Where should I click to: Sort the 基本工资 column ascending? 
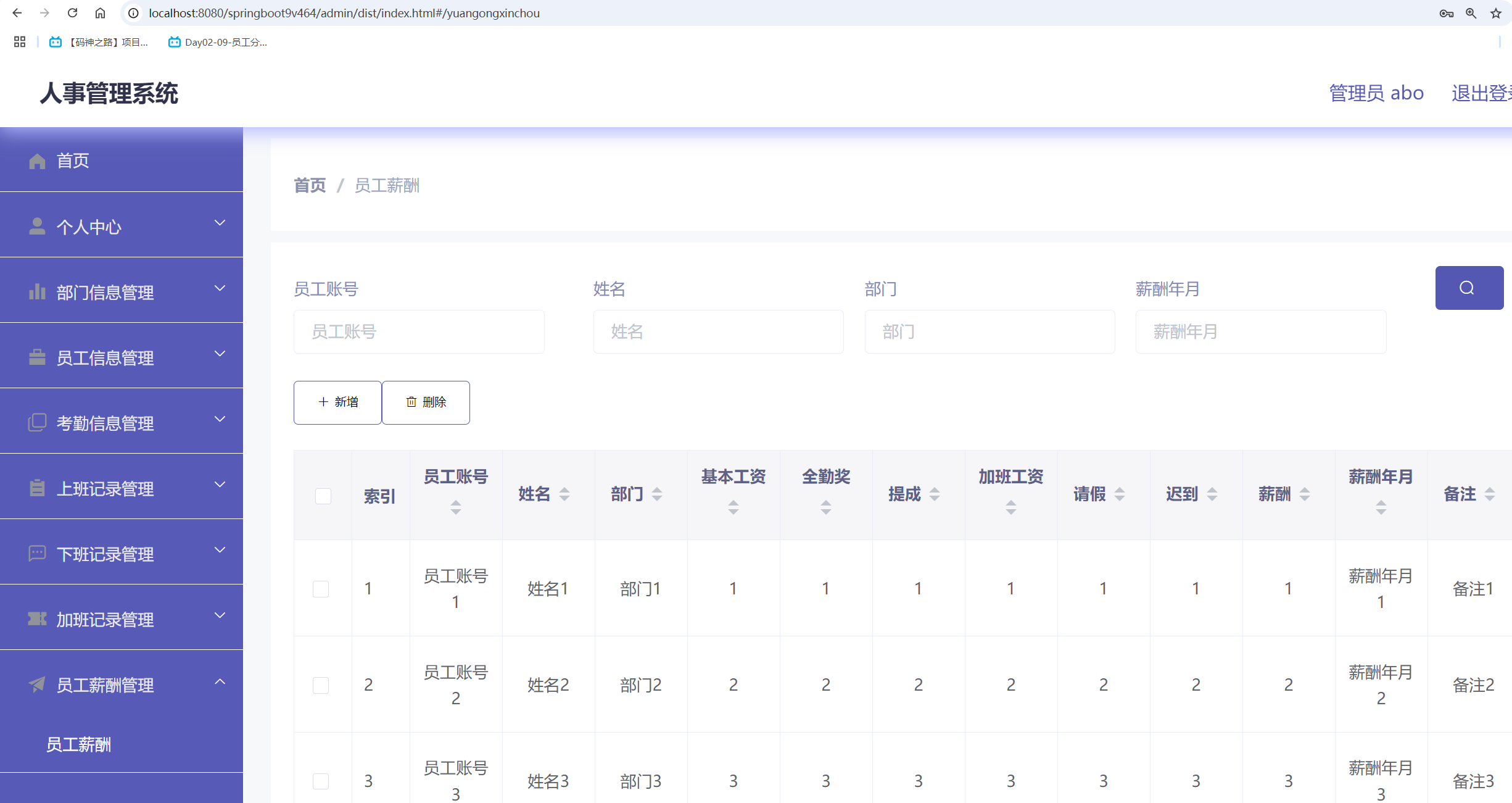[733, 503]
